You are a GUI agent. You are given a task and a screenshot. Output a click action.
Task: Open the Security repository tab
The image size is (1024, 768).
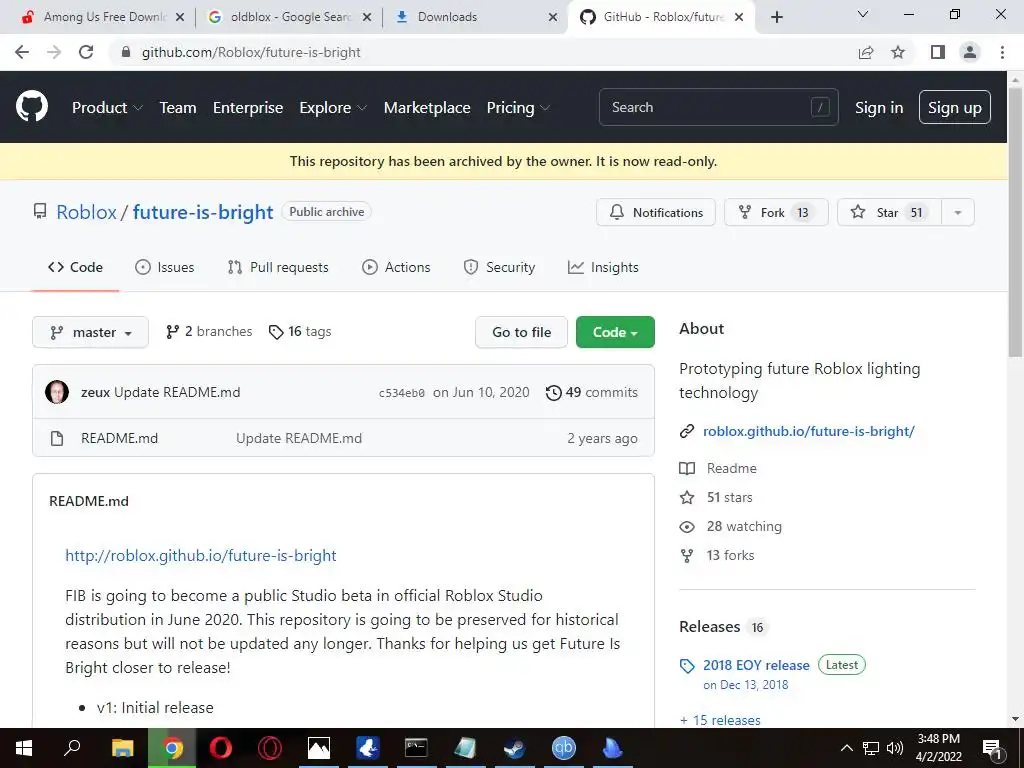coord(499,267)
